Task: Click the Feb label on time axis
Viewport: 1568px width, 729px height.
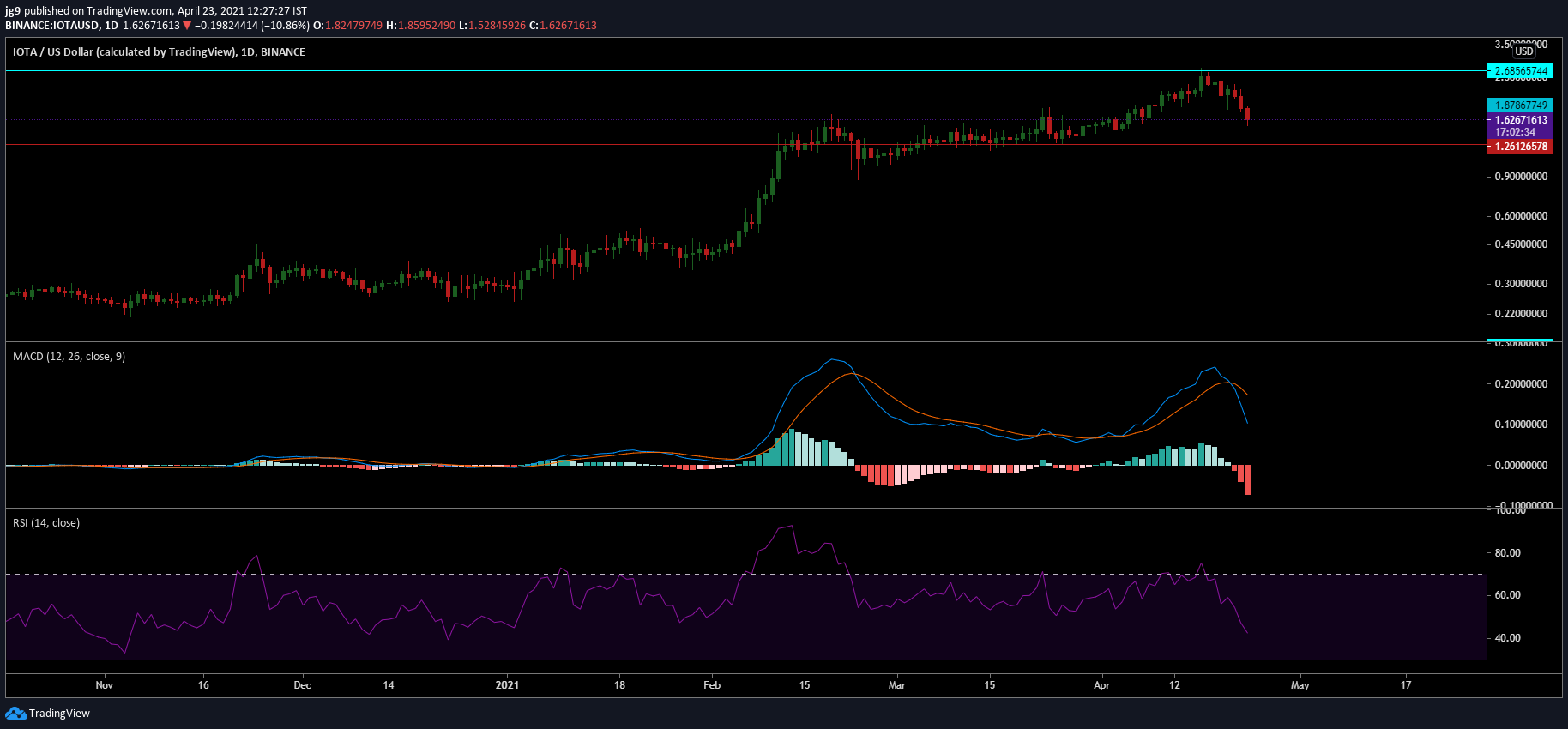Action: pos(712,684)
